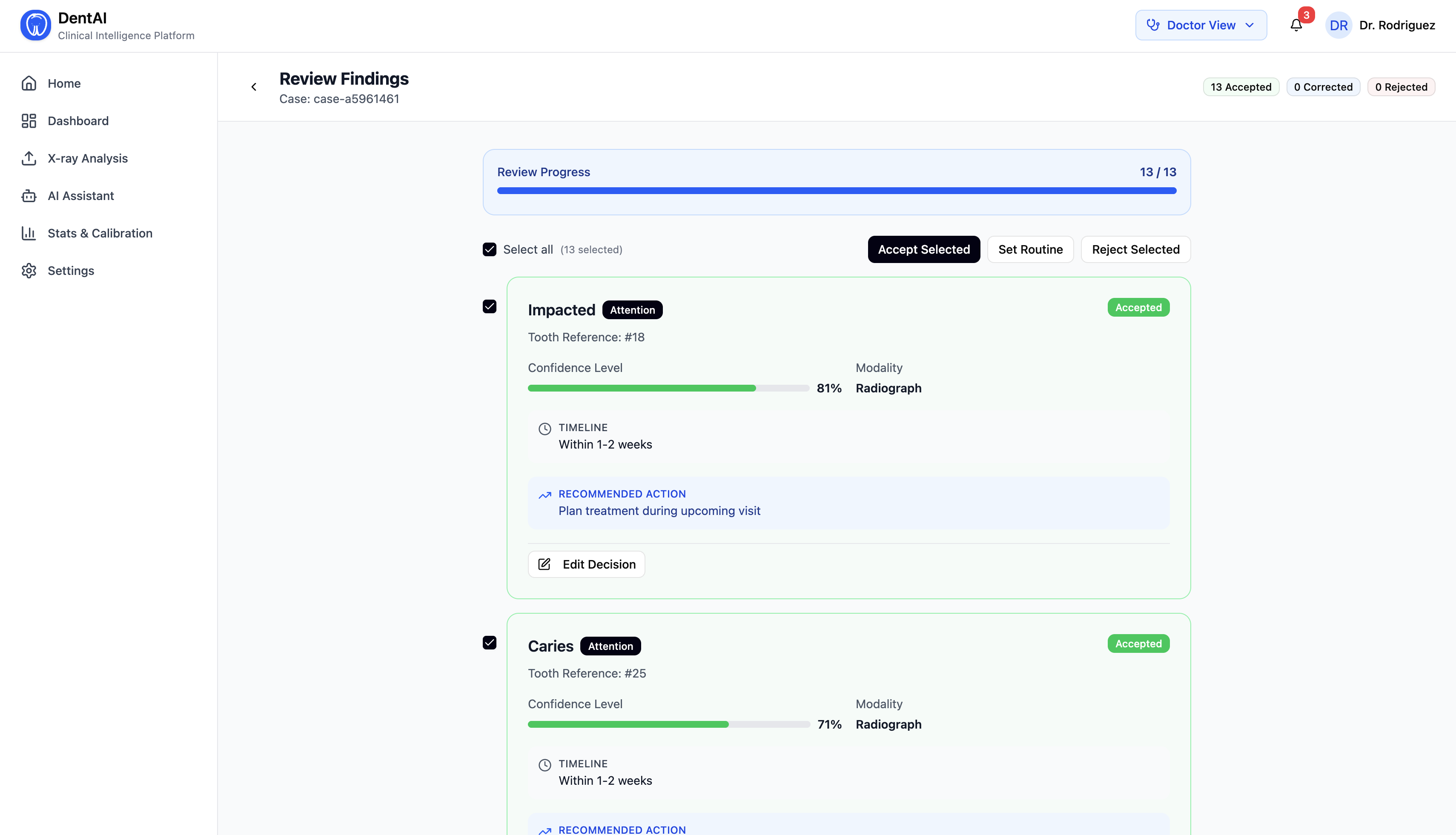Click the Dashboard grid icon
This screenshot has height=835, width=1456.
(29, 121)
